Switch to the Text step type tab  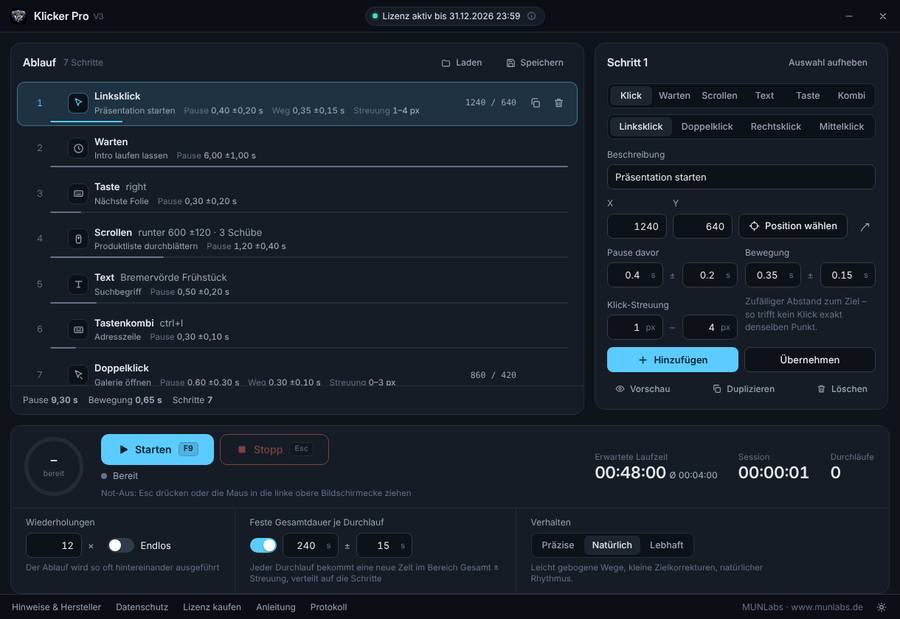point(764,95)
